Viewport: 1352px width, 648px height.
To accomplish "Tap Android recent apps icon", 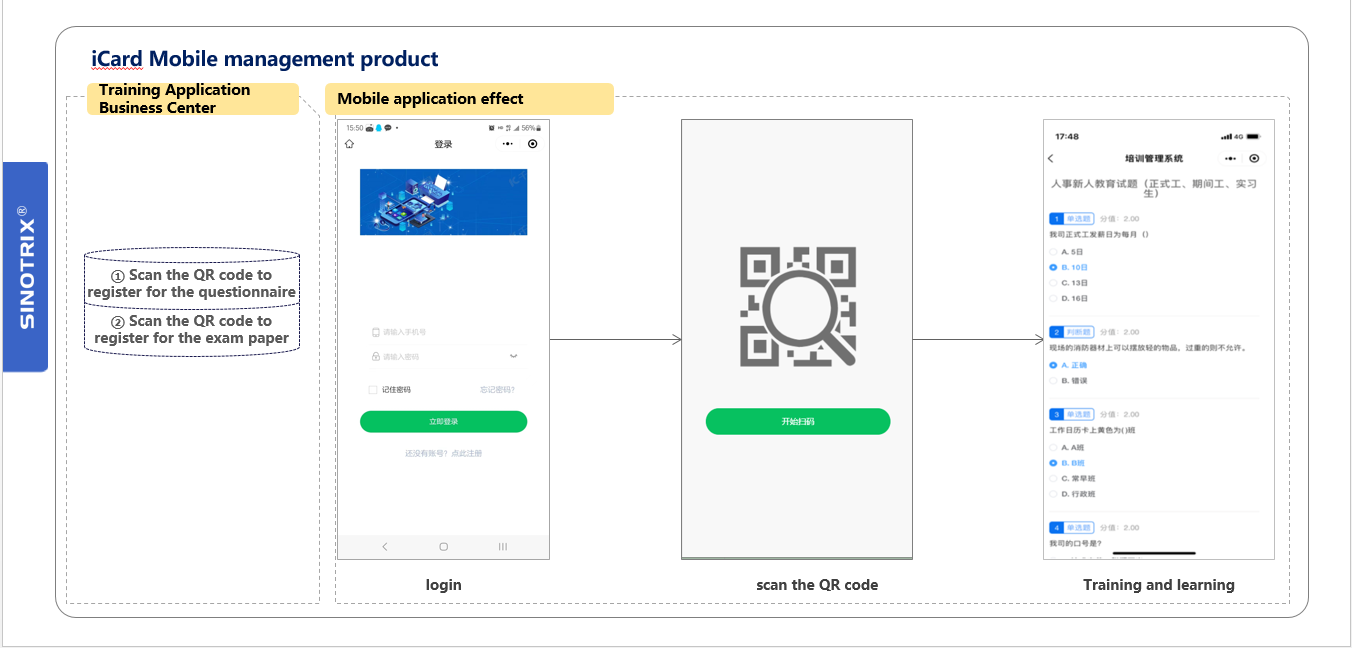I will (x=503, y=547).
